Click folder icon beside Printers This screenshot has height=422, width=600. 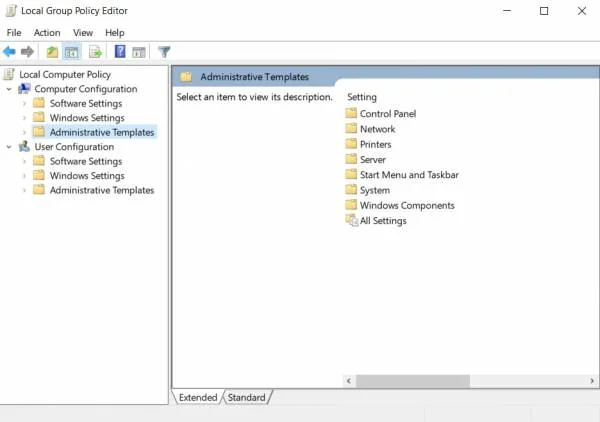[x=351, y=144]
